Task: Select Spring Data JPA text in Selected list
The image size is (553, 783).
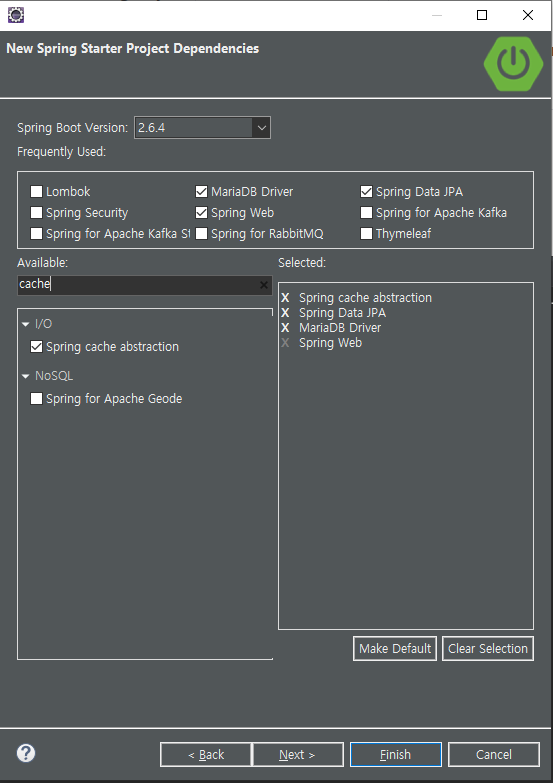Action: (342, 313)
